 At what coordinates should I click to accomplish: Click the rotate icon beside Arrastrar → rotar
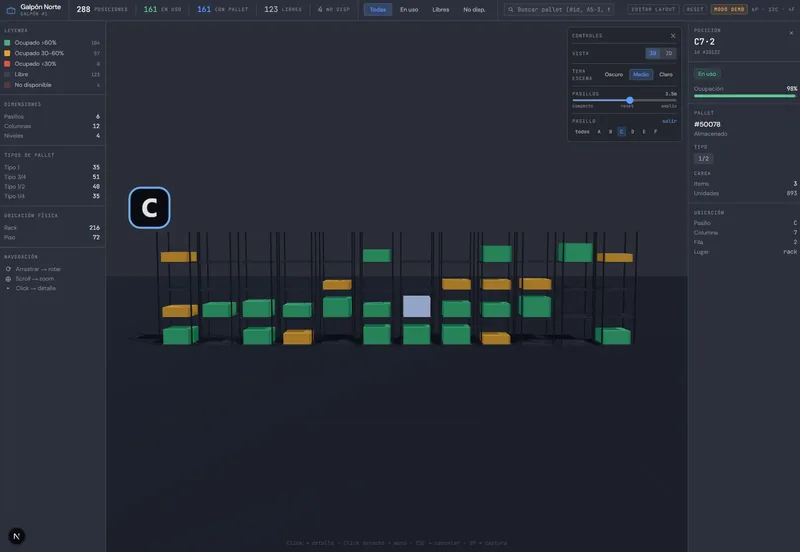(x=8, y=269)
